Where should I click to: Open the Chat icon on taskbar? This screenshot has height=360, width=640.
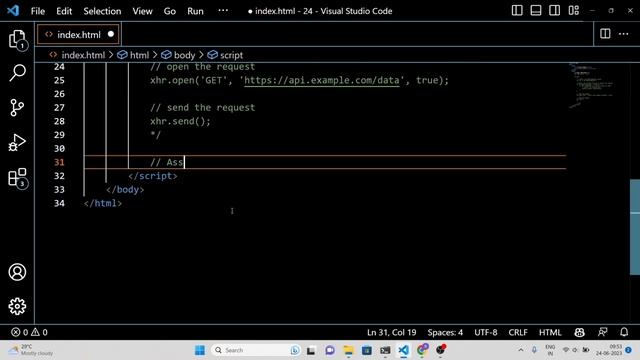[330, 350]
